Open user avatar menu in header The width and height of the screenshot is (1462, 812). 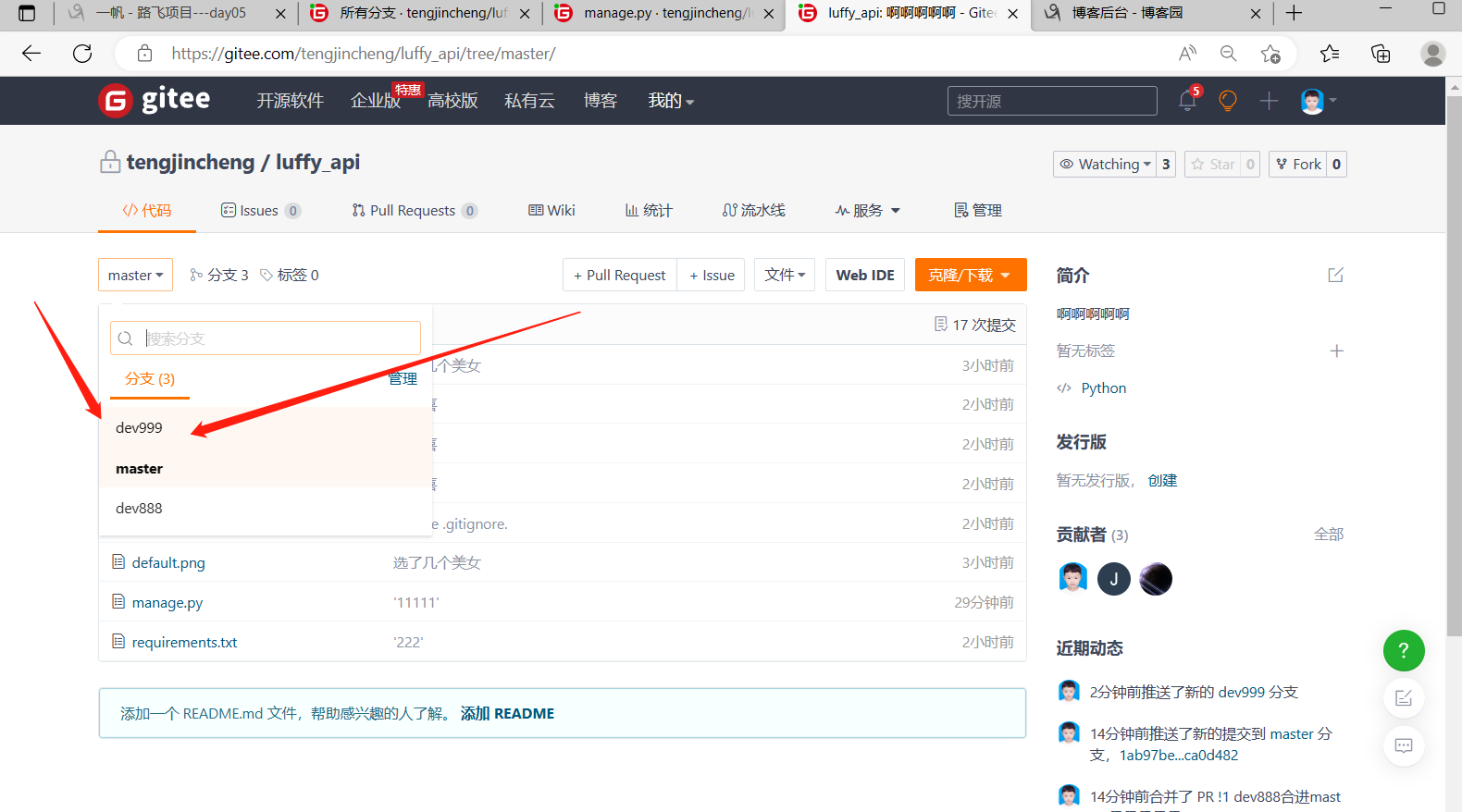click(x=1319, y=100)
